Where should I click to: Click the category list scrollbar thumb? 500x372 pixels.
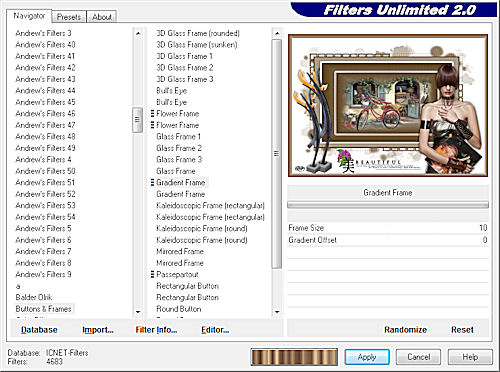[138, 120]
